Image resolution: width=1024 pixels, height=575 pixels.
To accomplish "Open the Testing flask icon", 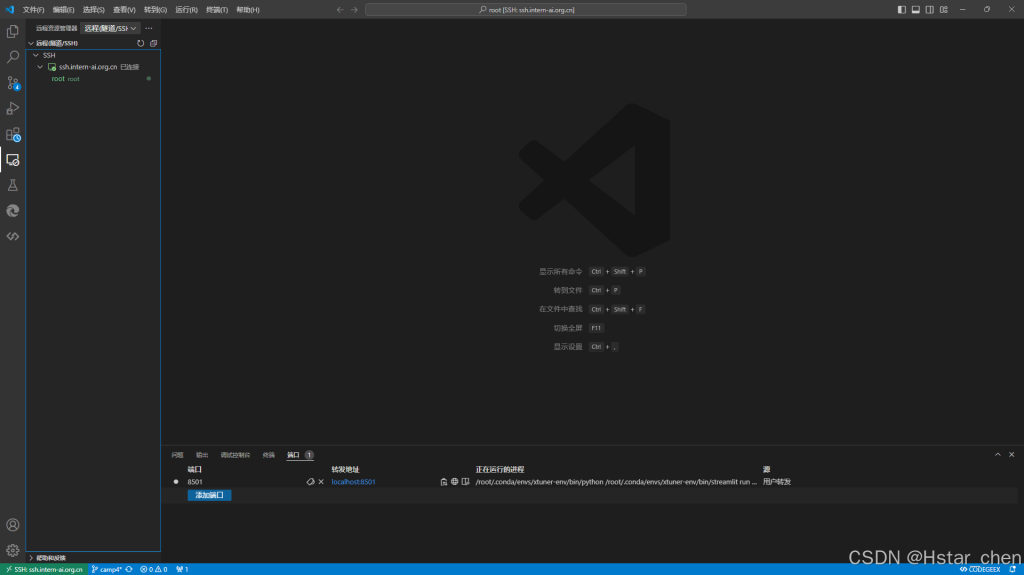I will 12,185.
